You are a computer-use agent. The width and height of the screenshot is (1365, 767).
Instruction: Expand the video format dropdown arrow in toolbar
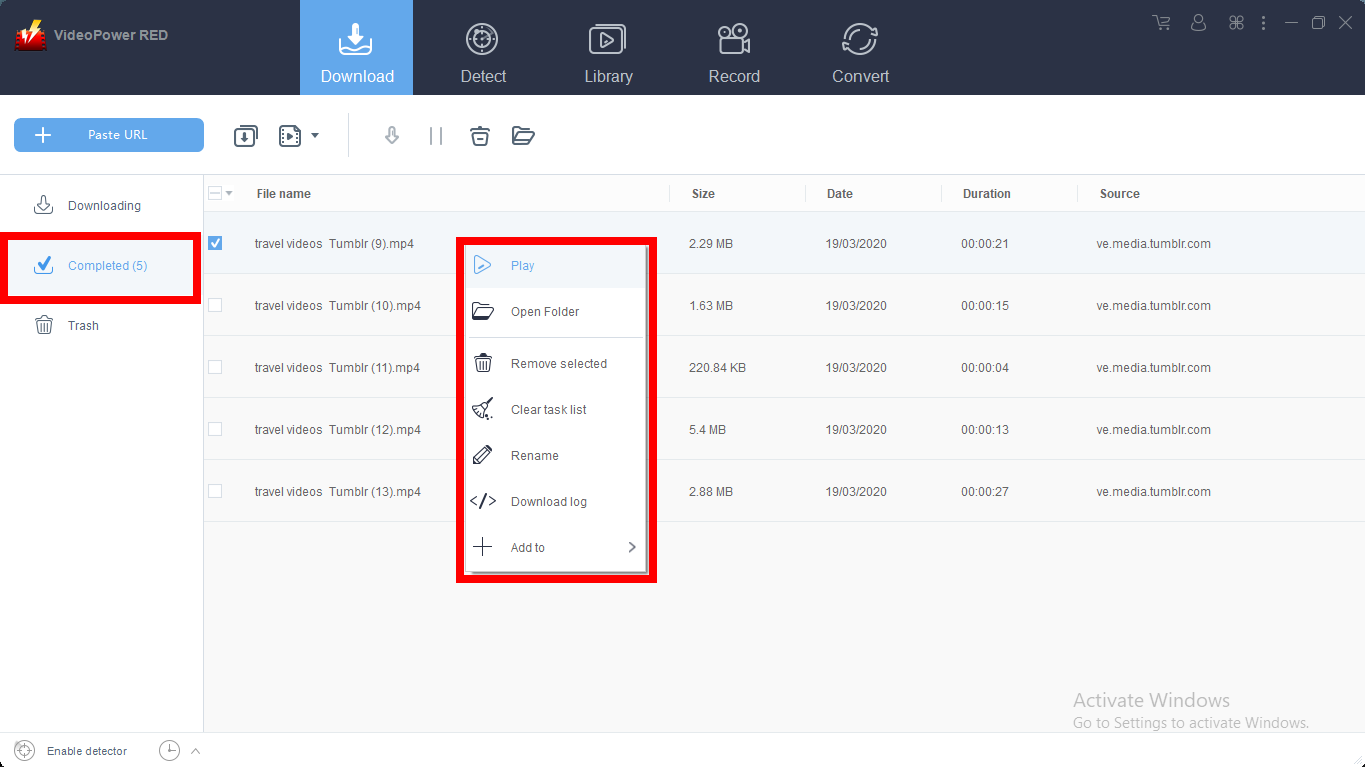coord(315,136)
